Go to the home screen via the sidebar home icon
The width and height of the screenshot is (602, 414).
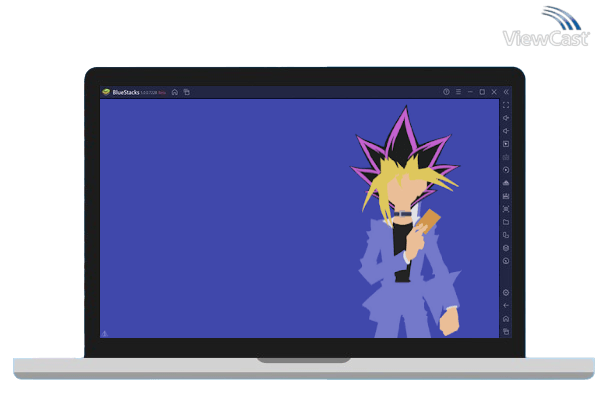(506, 319)
